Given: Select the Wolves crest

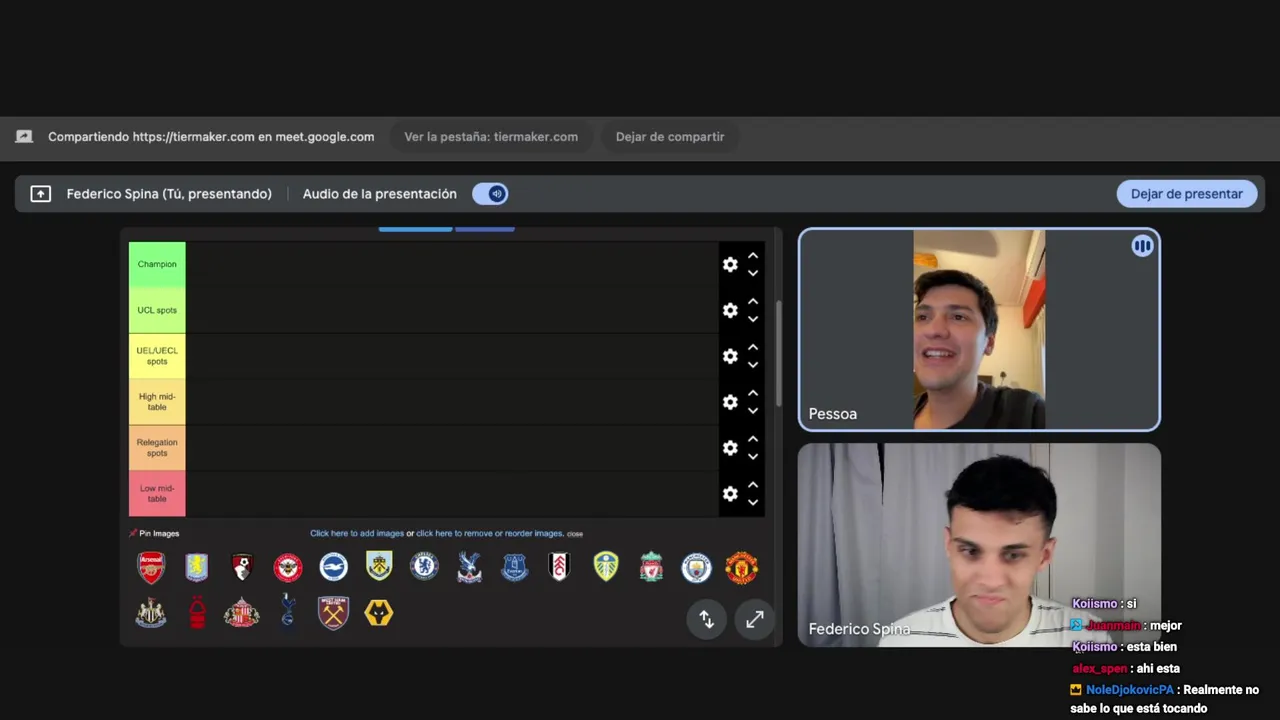Looking at the screenshot, I should tap(379, 613).
